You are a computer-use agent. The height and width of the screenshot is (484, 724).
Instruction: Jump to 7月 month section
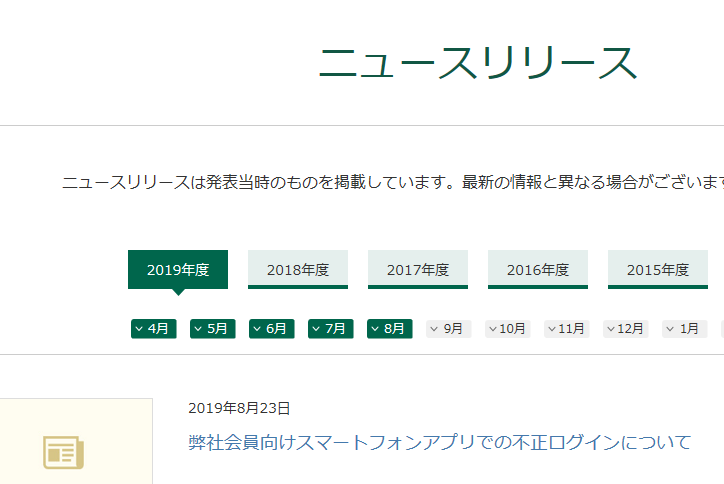click(331, 329)
